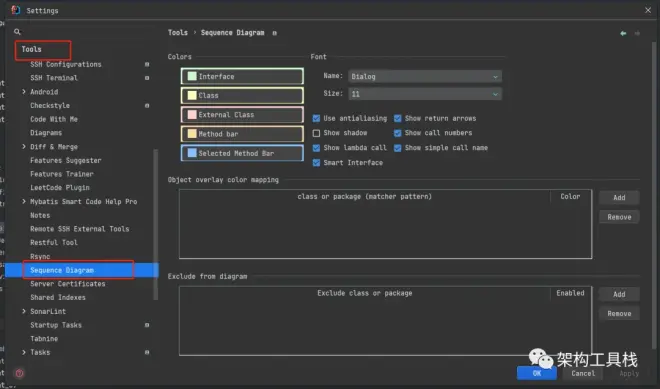
Task: Expand the SonarLint tree node
Action: [24, 311]
